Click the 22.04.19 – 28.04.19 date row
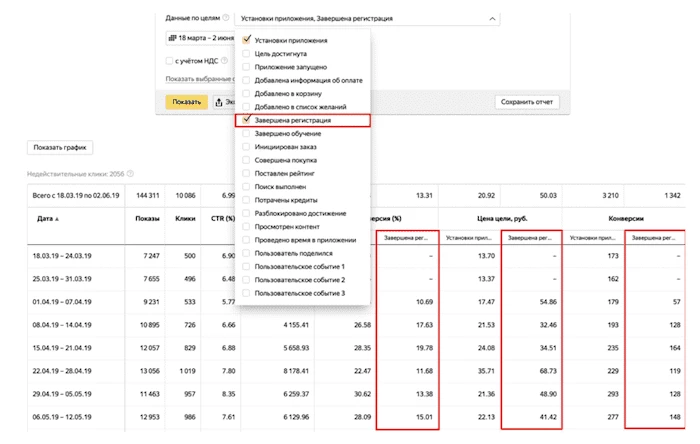The image size is (700, 444). pos(62,371)
